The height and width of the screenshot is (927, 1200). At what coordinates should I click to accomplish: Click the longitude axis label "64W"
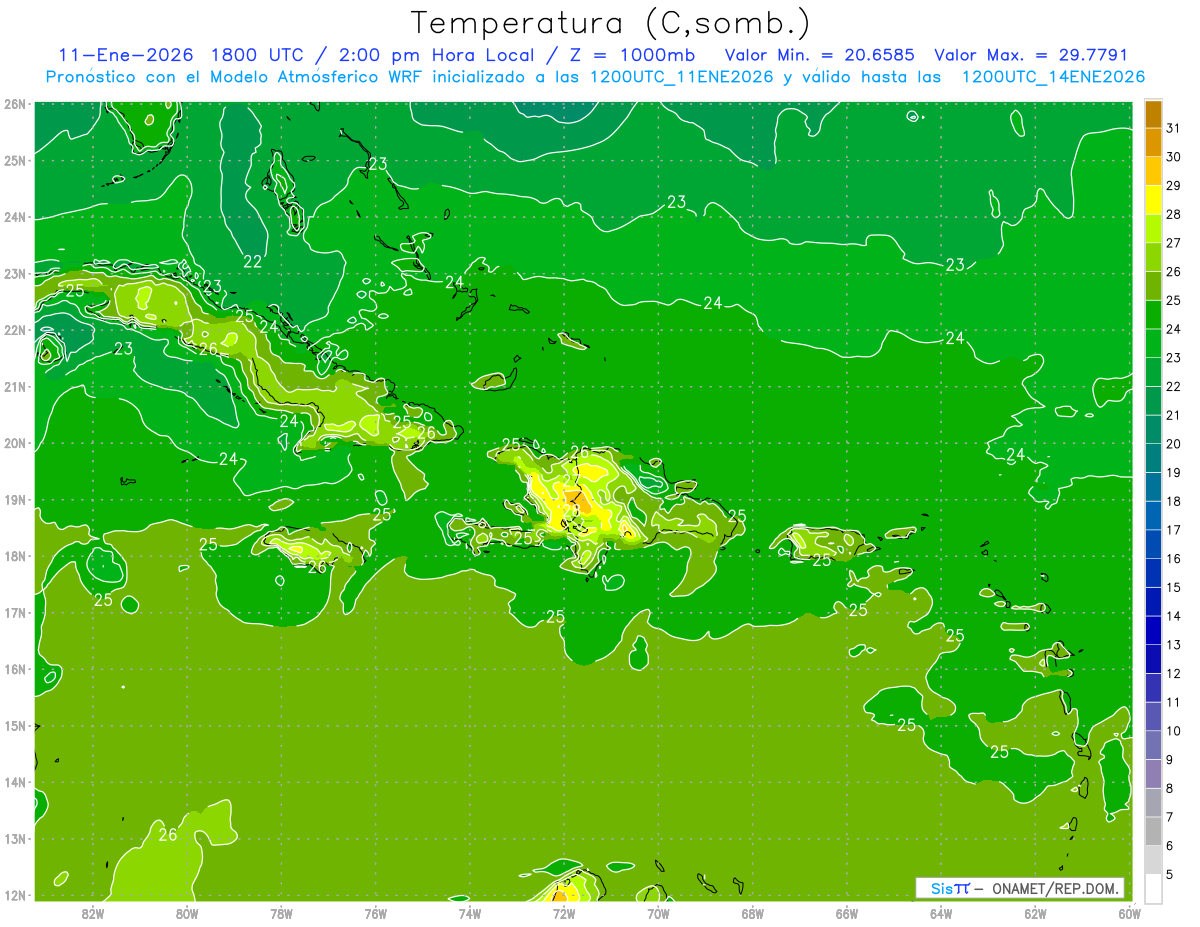pyautogui.click(x=942, y=913)
